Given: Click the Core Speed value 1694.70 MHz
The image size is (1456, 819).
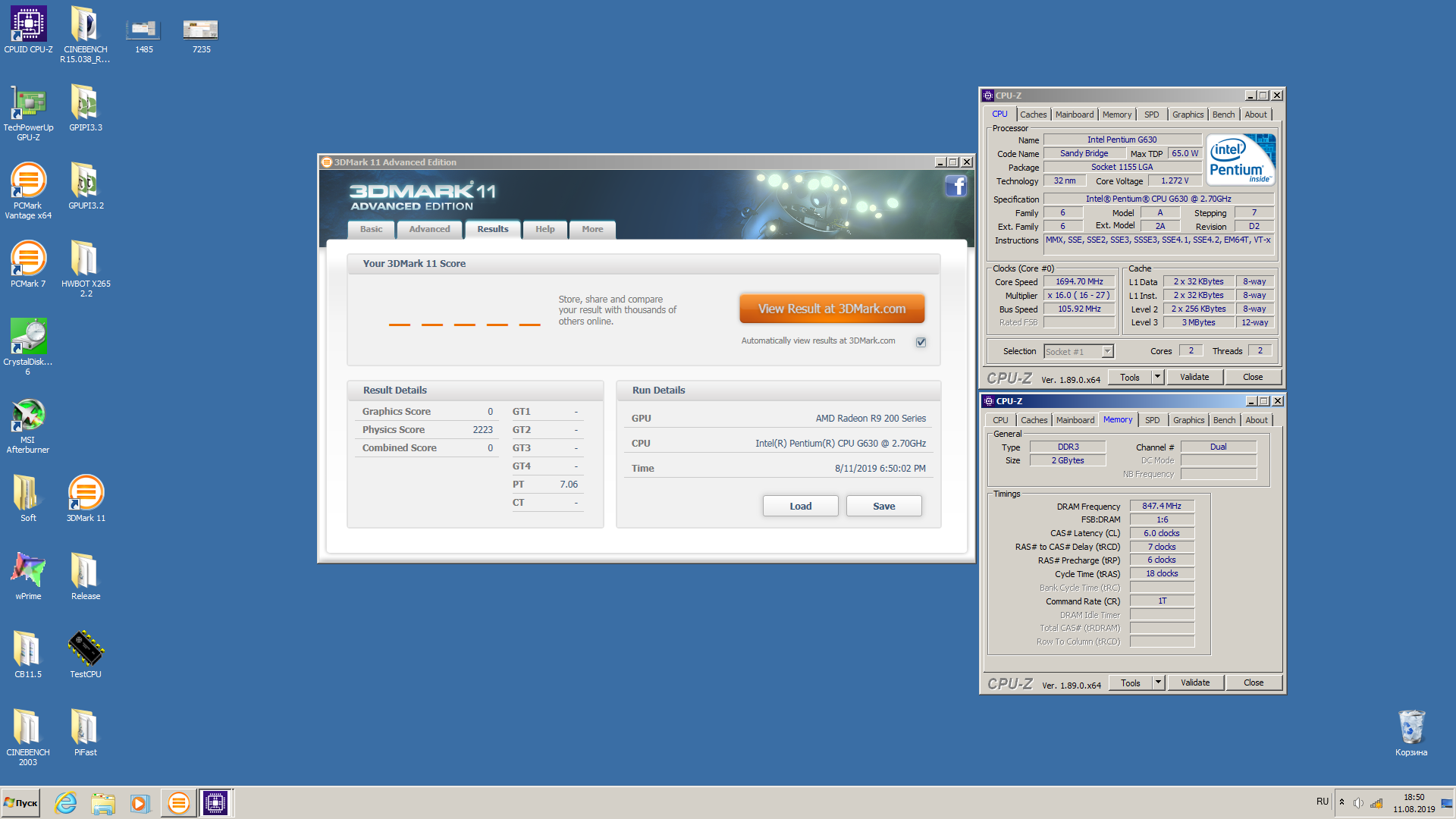Looking at the screenshot, I should click(1079, 281).
